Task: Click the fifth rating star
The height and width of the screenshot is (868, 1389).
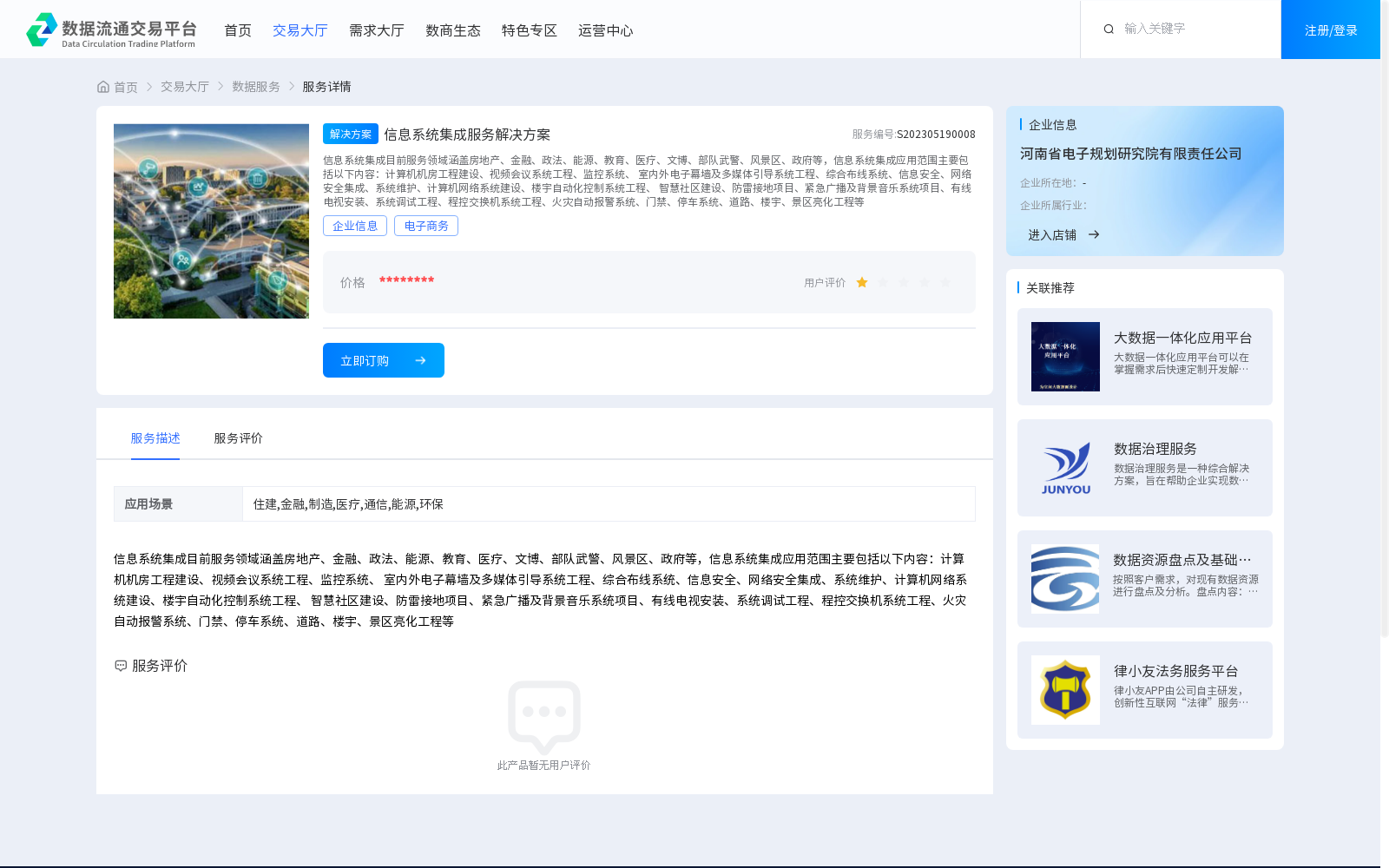Action: tap(945, 282)
